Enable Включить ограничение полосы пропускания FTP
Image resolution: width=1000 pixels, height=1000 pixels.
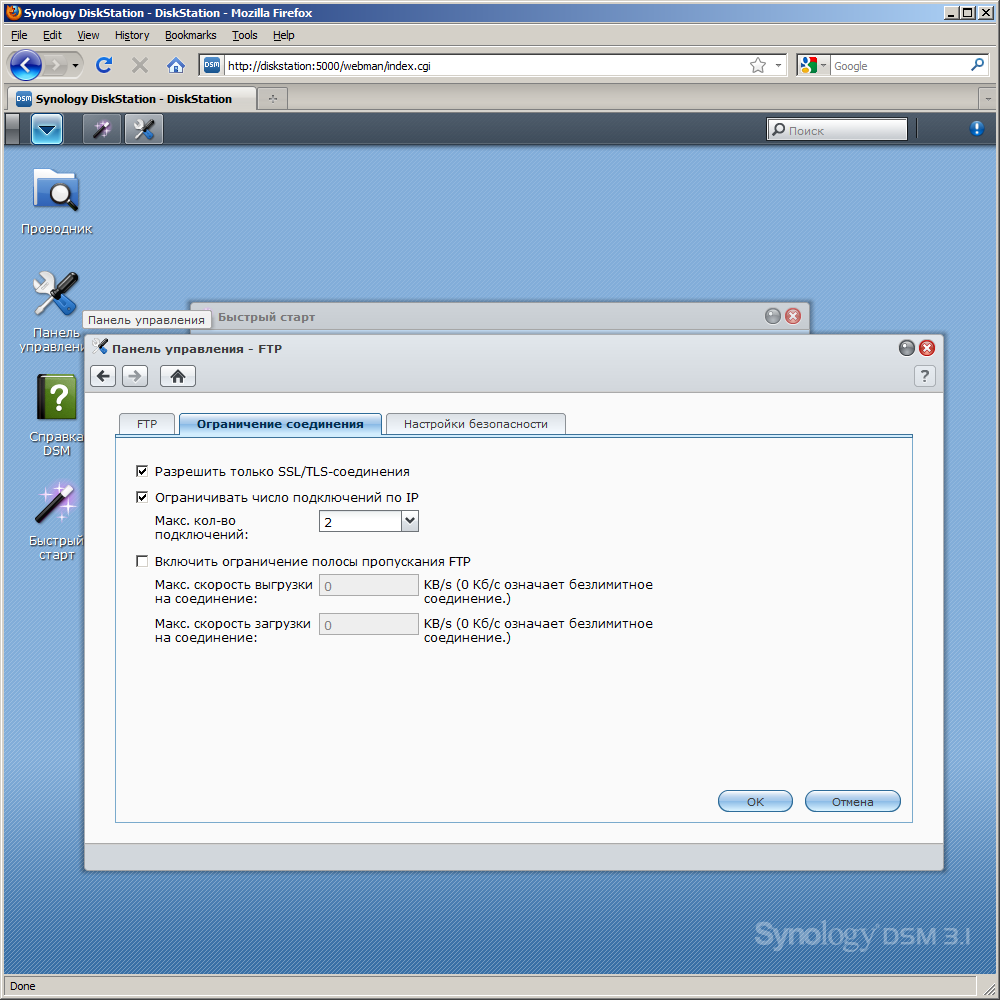point(142,561)
